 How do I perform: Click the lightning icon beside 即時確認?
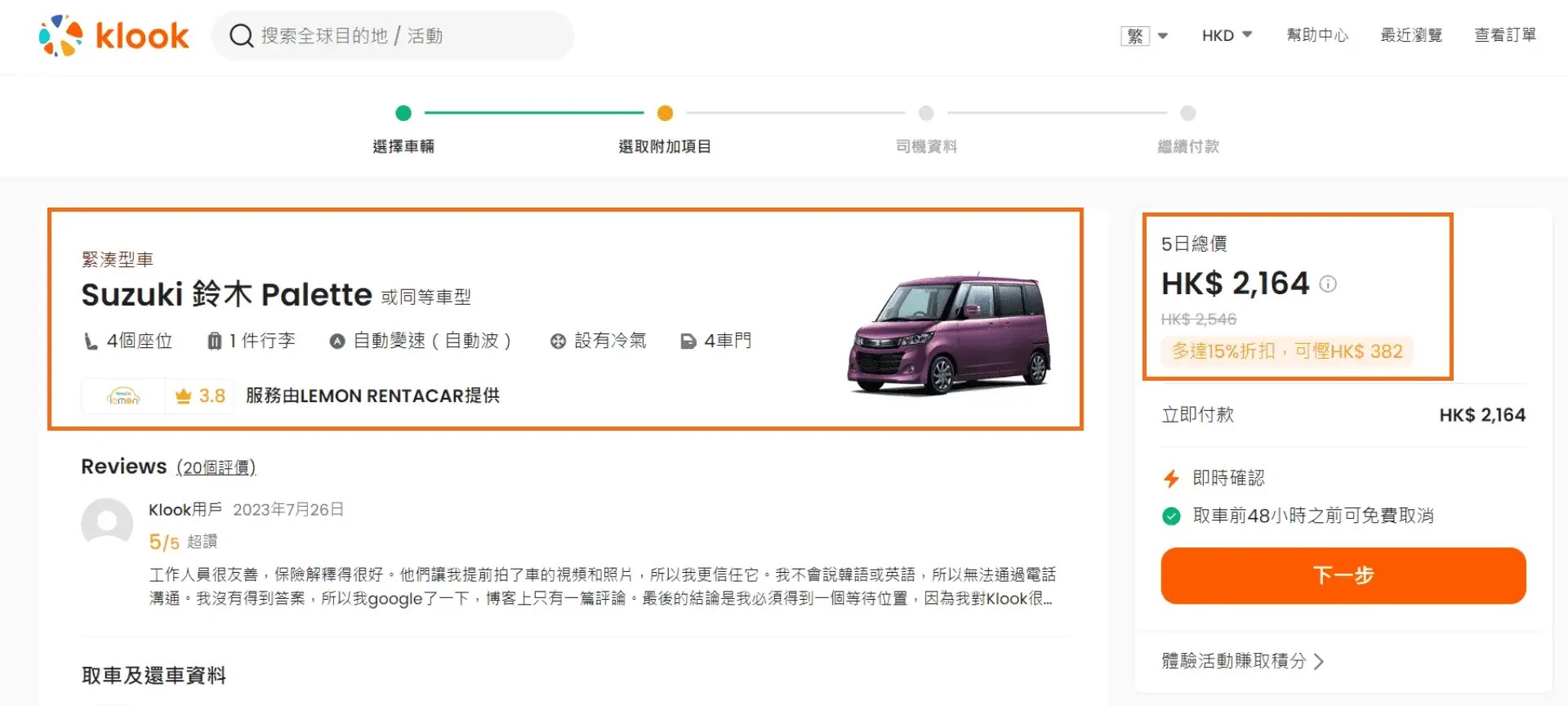click(x=1171, y=478)
